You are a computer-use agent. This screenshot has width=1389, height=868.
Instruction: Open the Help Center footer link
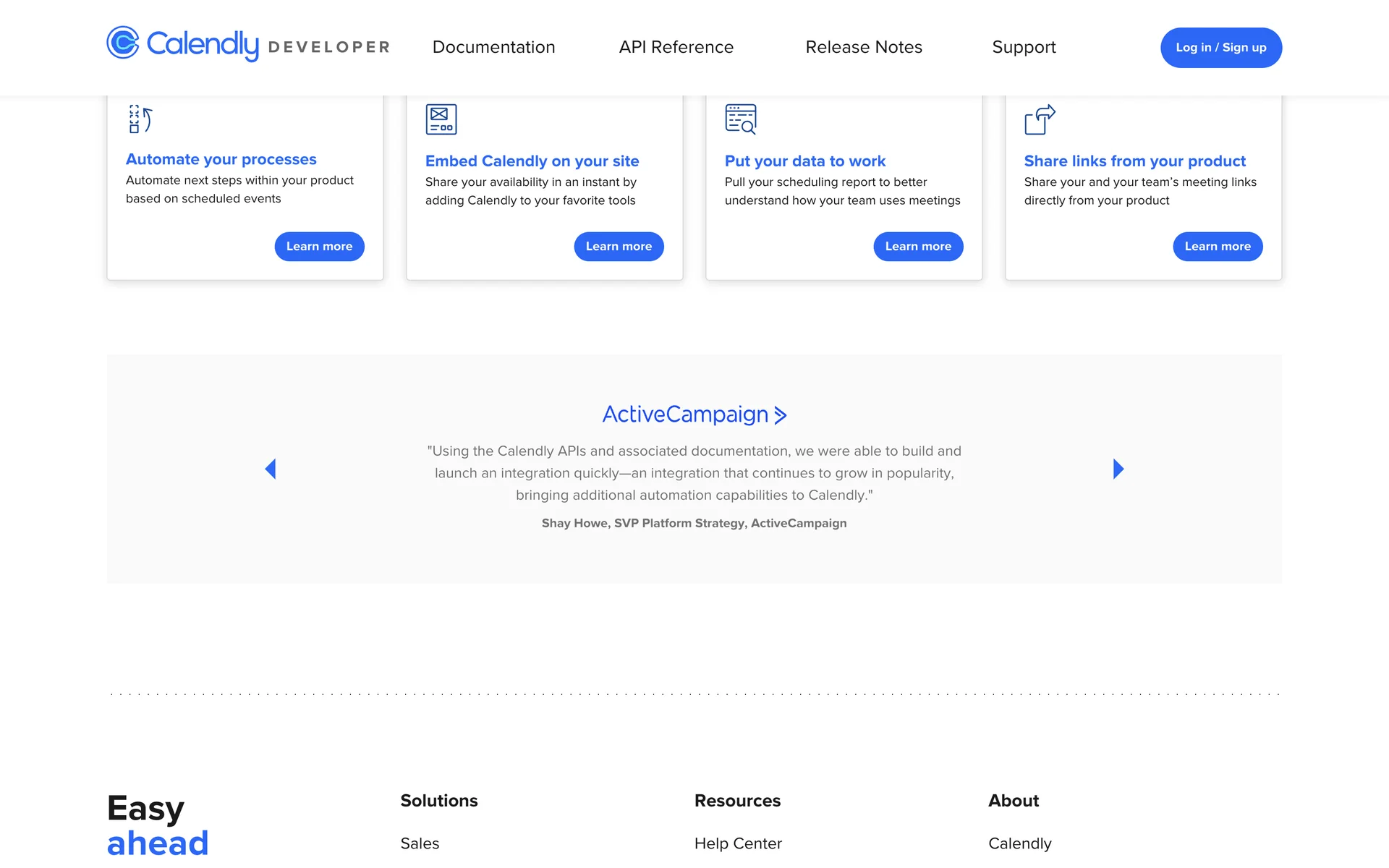[738, 843]
